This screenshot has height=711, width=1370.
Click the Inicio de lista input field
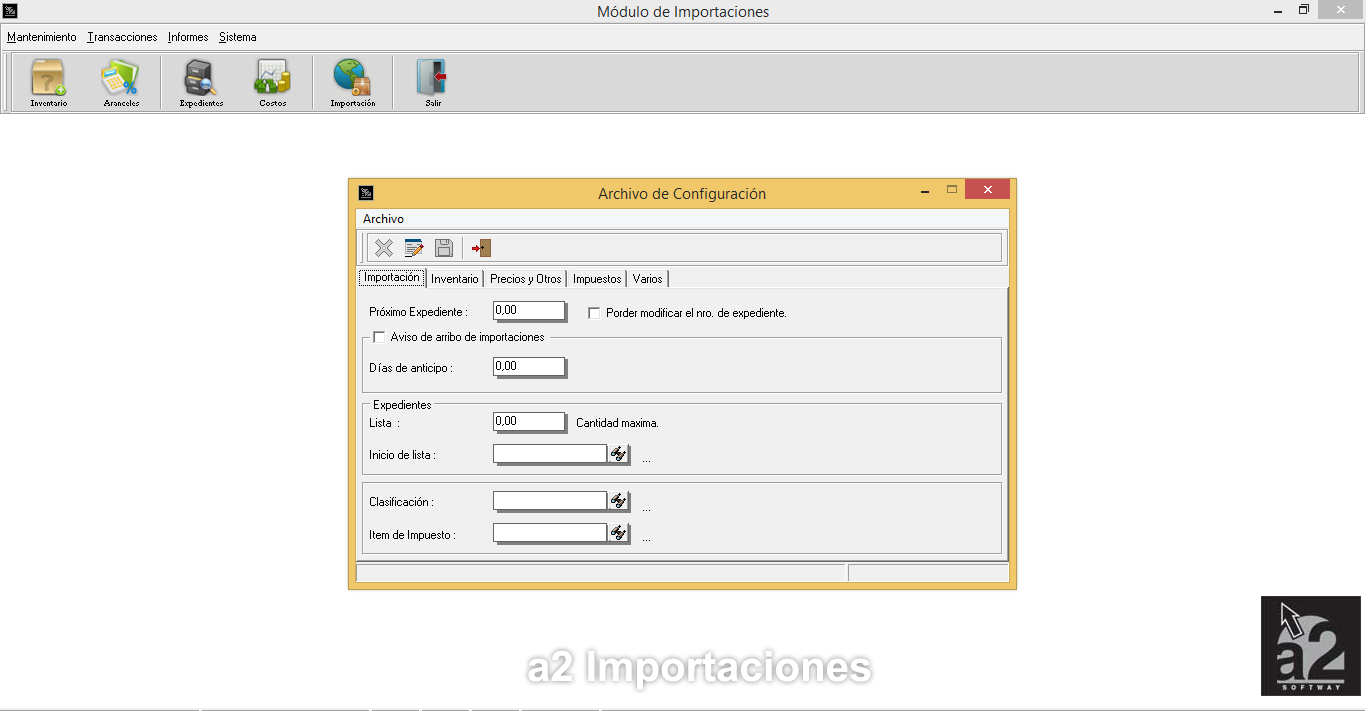550,454
